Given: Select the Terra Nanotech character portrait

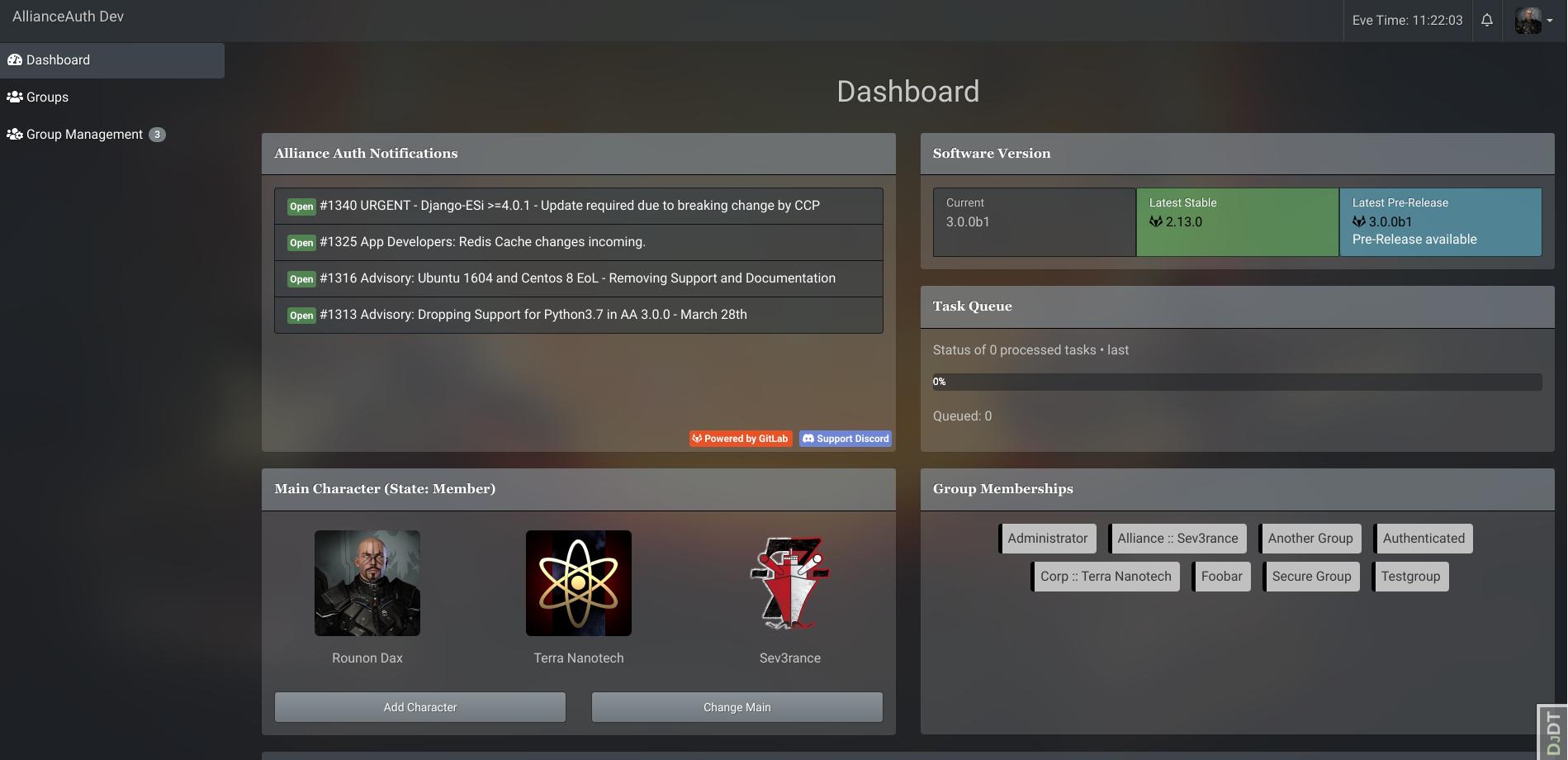Looking at the screenshot, I should tap(578, 582).
